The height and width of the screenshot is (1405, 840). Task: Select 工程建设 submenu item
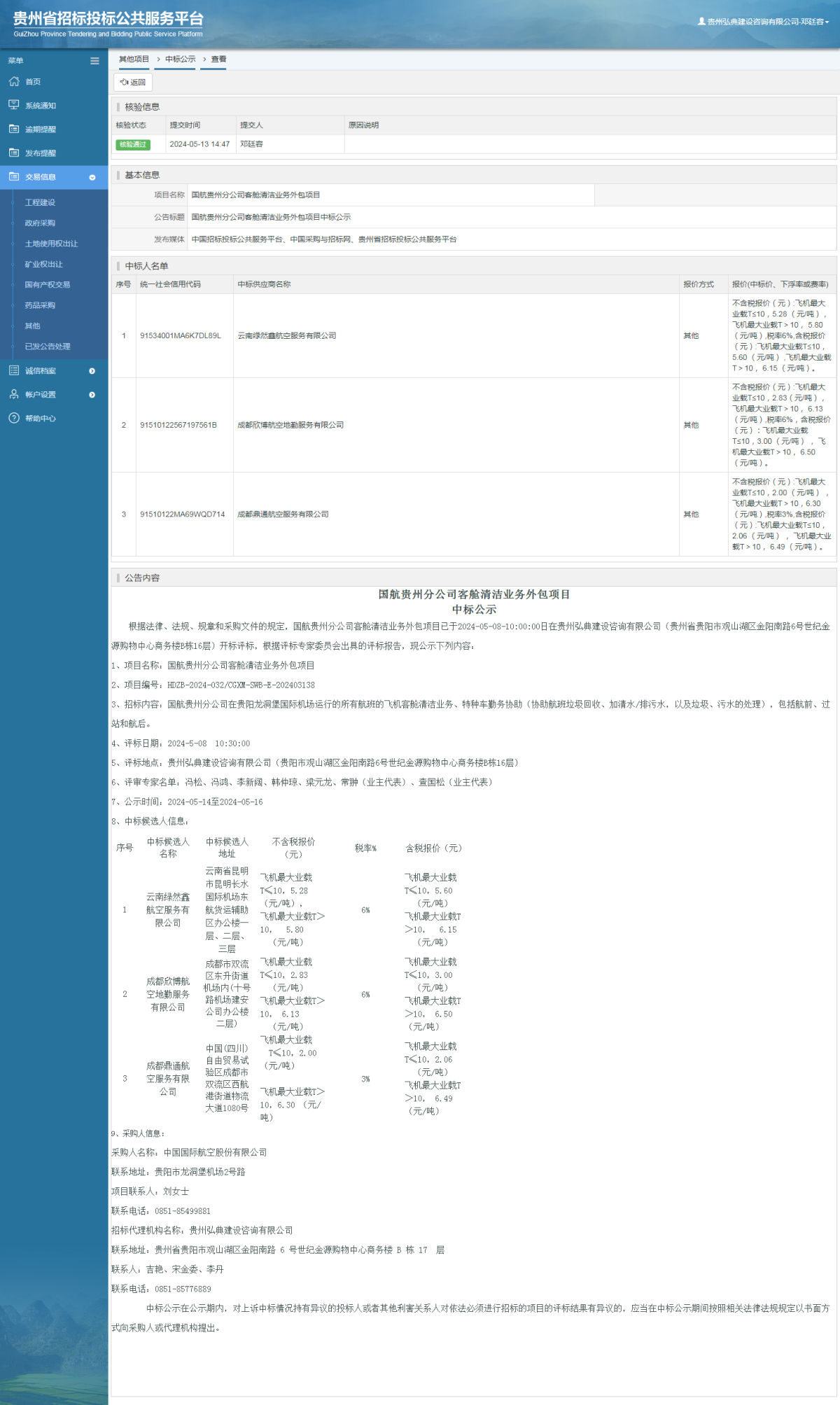coord(40,202)
